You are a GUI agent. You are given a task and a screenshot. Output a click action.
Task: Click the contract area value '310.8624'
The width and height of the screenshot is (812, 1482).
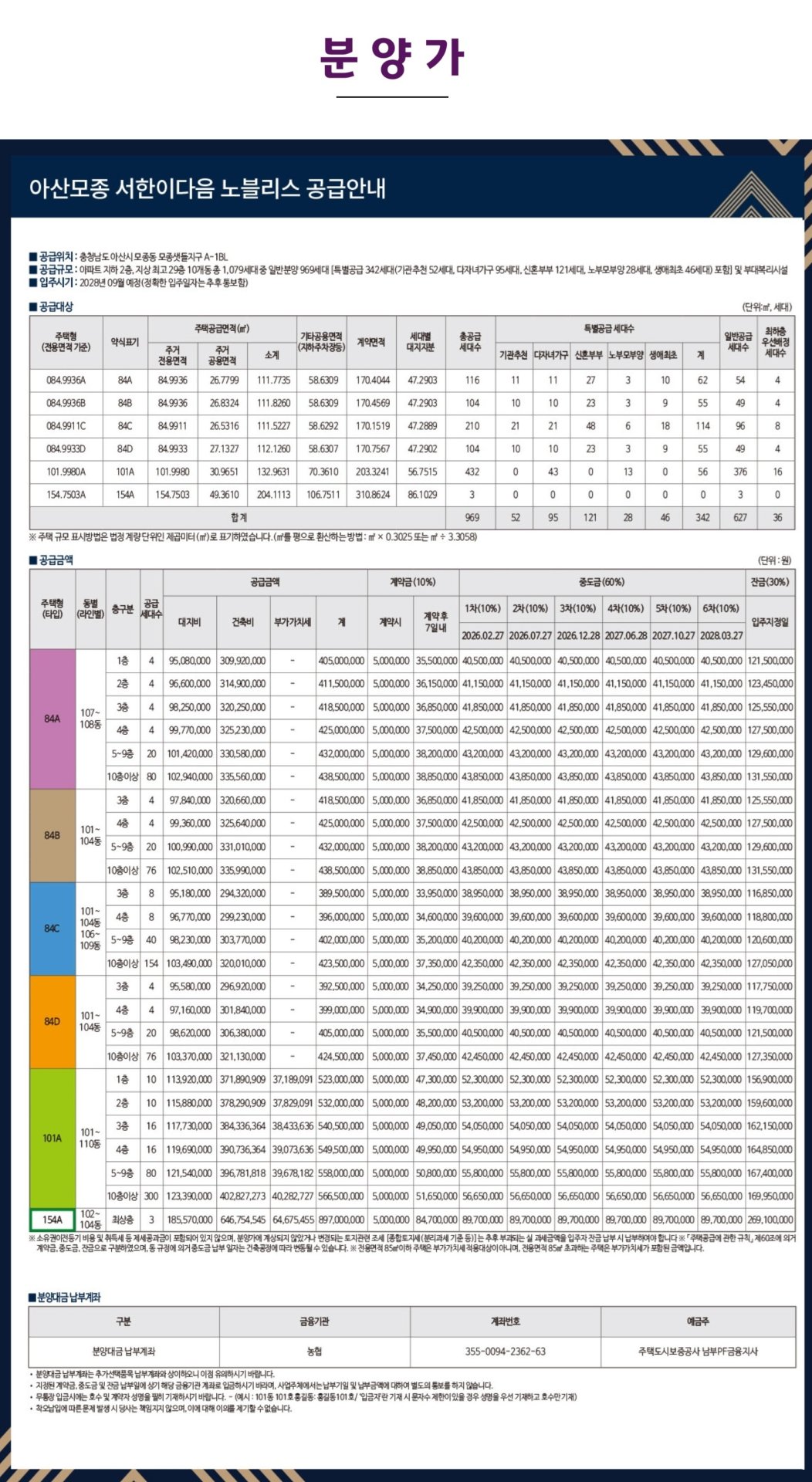tap(373, 495)
